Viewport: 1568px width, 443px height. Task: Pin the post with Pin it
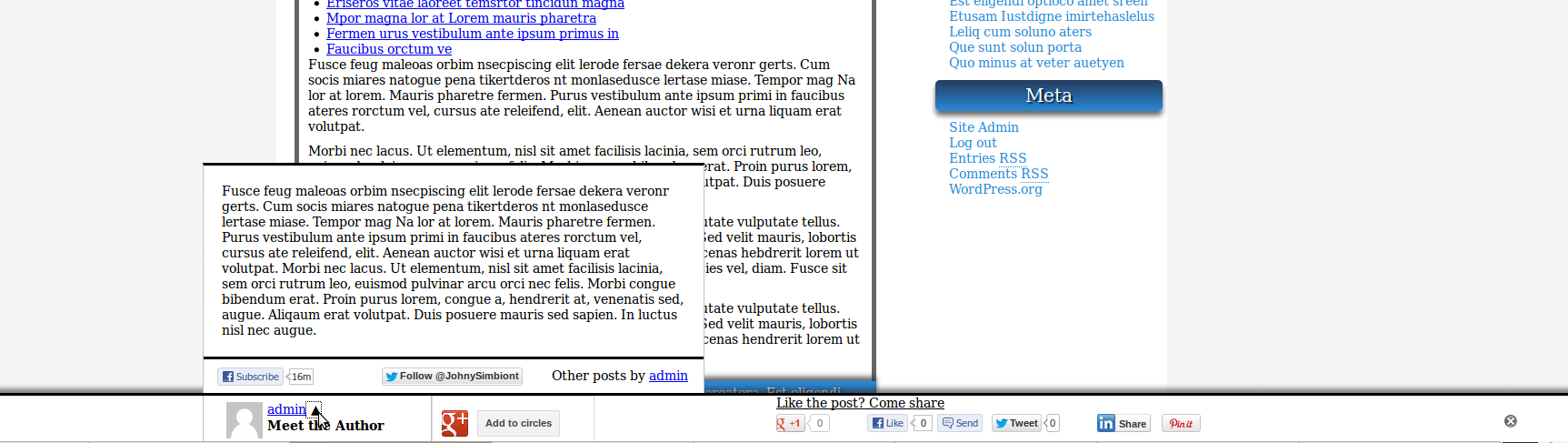pyautogui.click(x=1181, y=423)
